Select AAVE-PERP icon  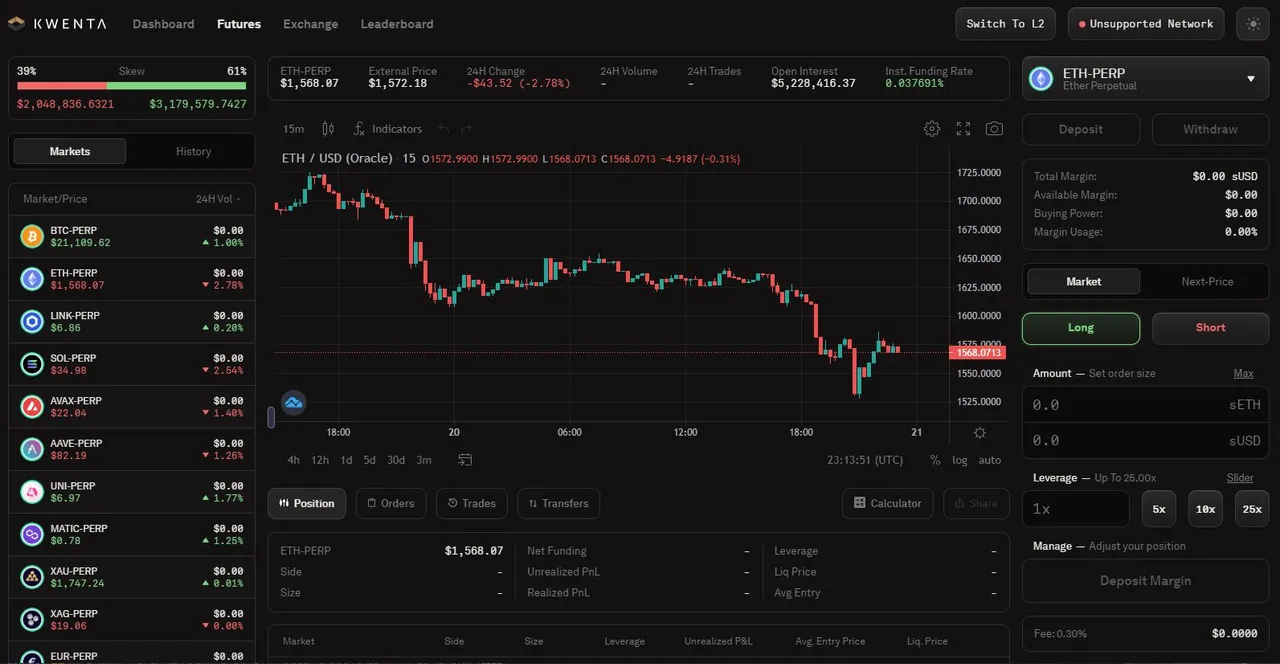32,449
